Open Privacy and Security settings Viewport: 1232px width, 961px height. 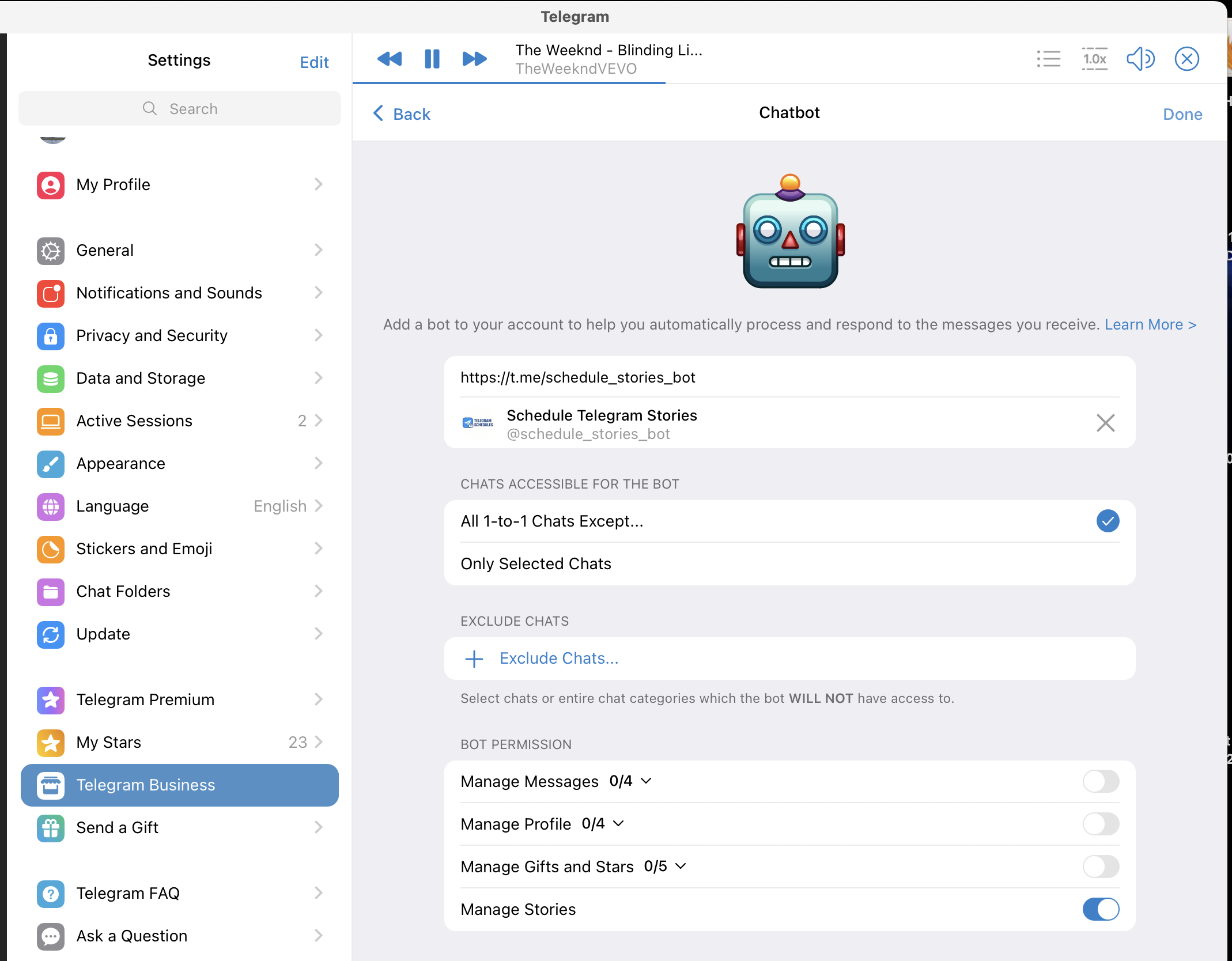point(180,336)
